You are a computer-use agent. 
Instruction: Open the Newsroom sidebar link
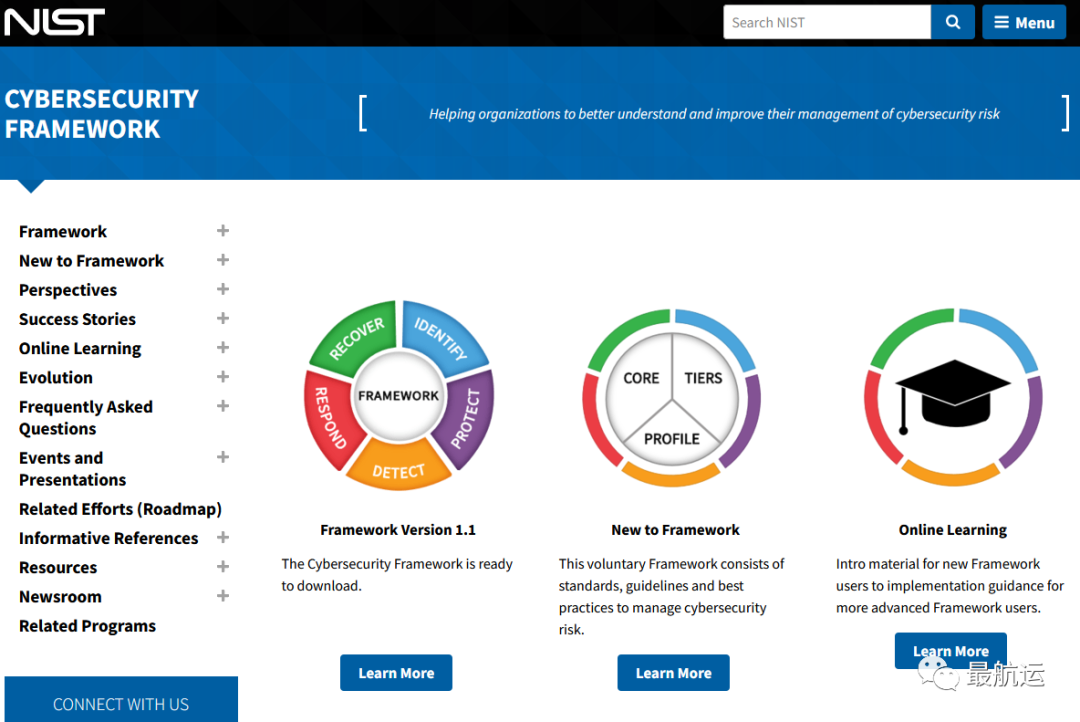pyautogui.click(x=60, y=597)
